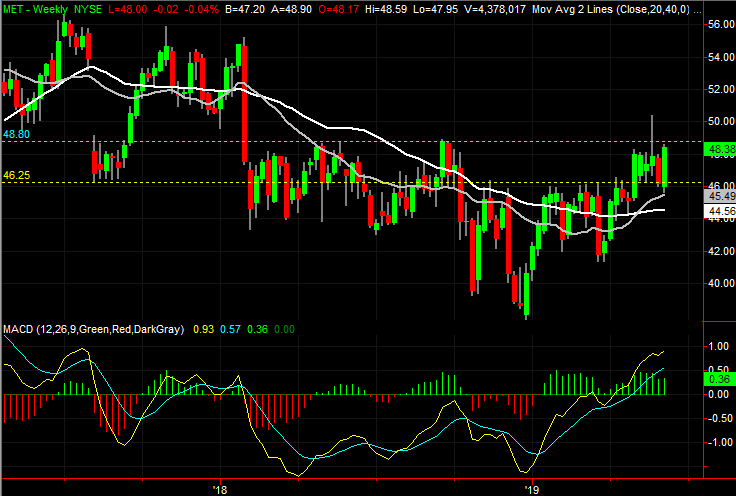Click the green 0.36 MACD histogram tag
Image resolution: width=736 pixels, height=496 pixels.
(x=719, y=378)
